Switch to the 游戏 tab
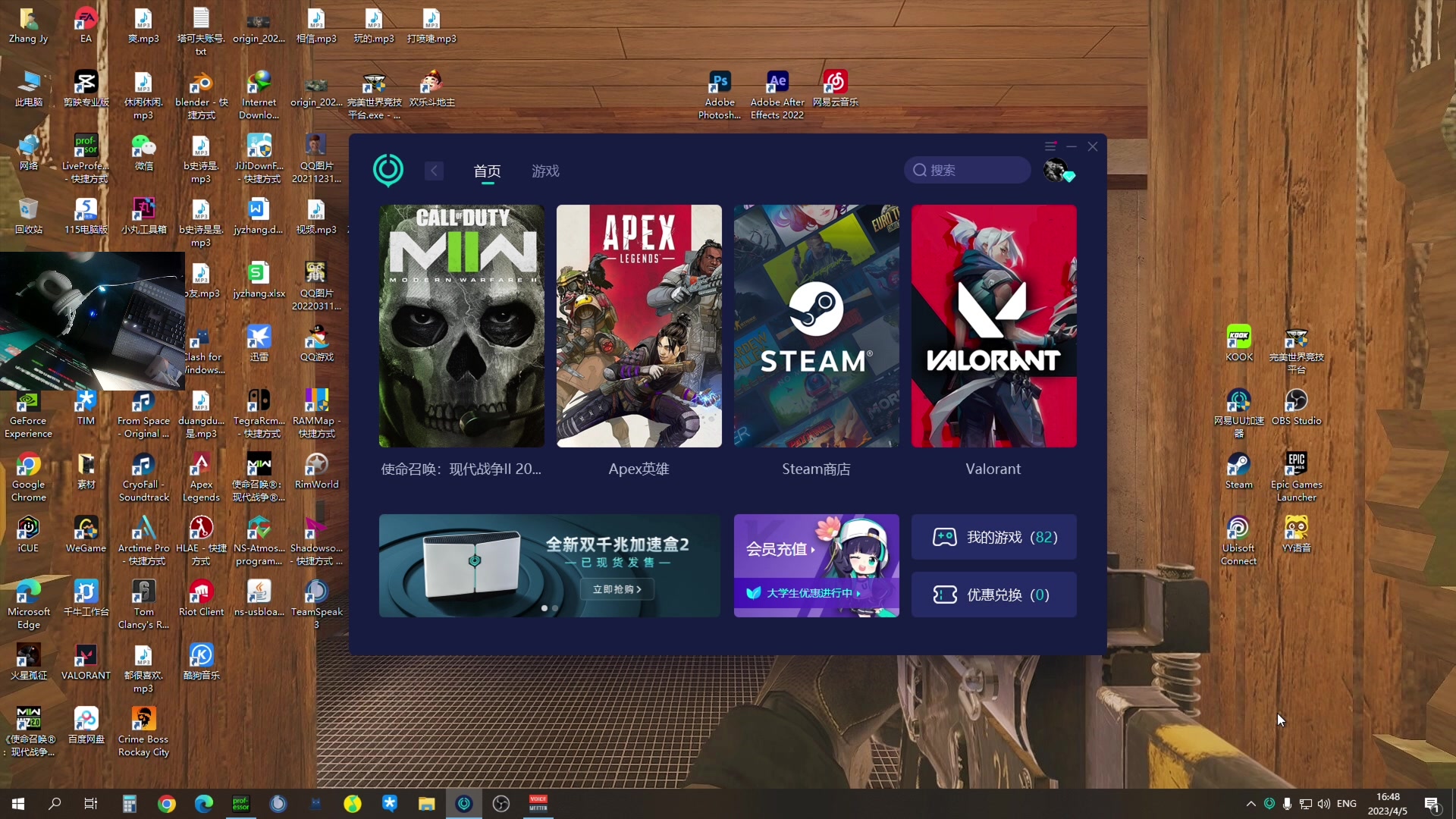 click(545, 171)
